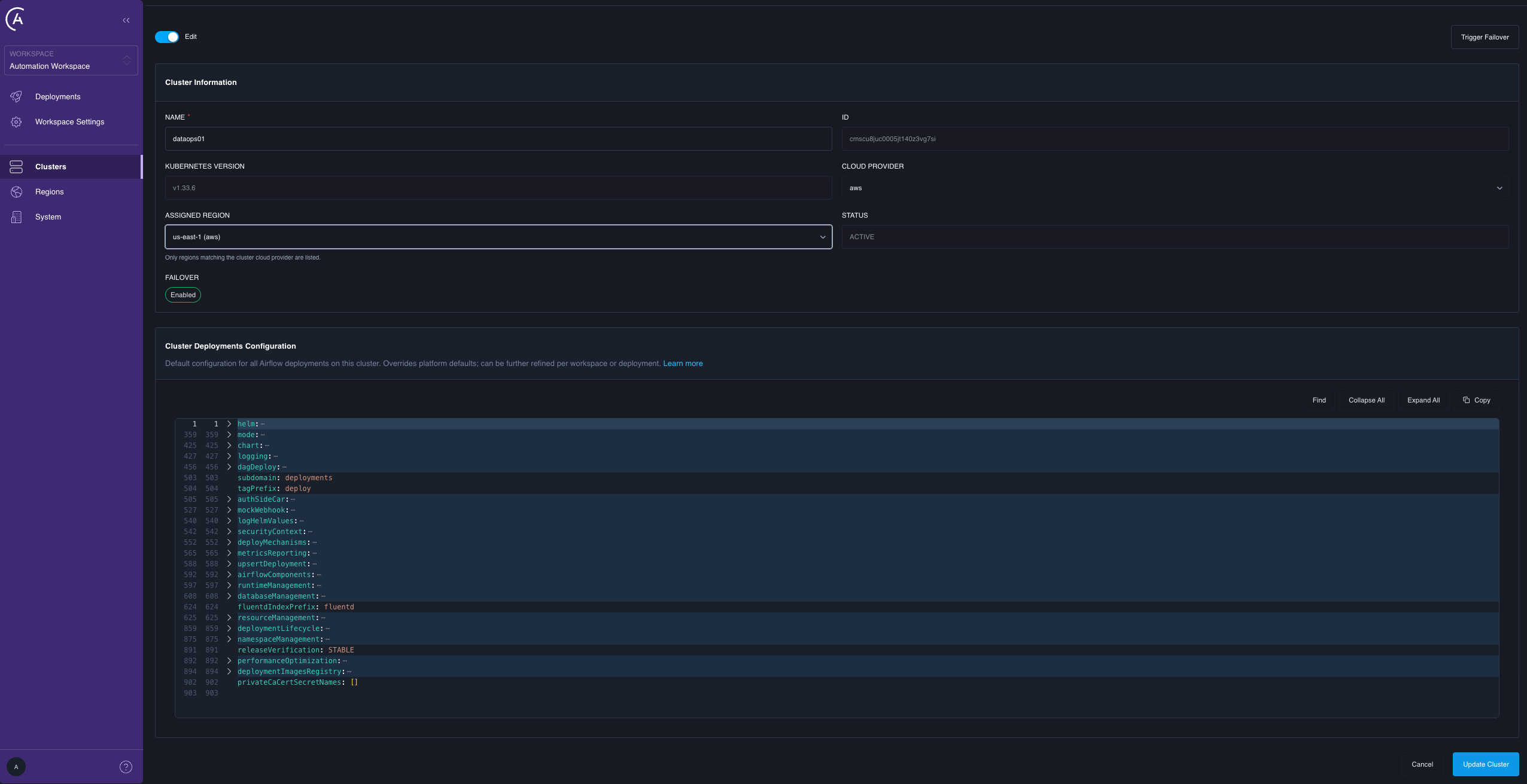Open the help question mark icon
This screenshot has height=784, width=1527.
[x=126, y=767]
